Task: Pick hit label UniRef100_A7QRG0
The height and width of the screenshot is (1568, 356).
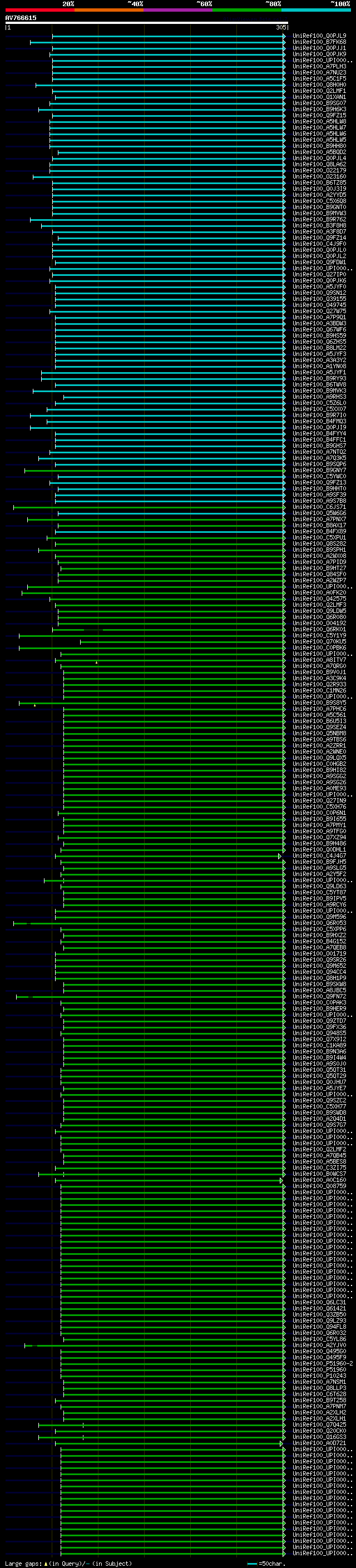Action: 319,666
